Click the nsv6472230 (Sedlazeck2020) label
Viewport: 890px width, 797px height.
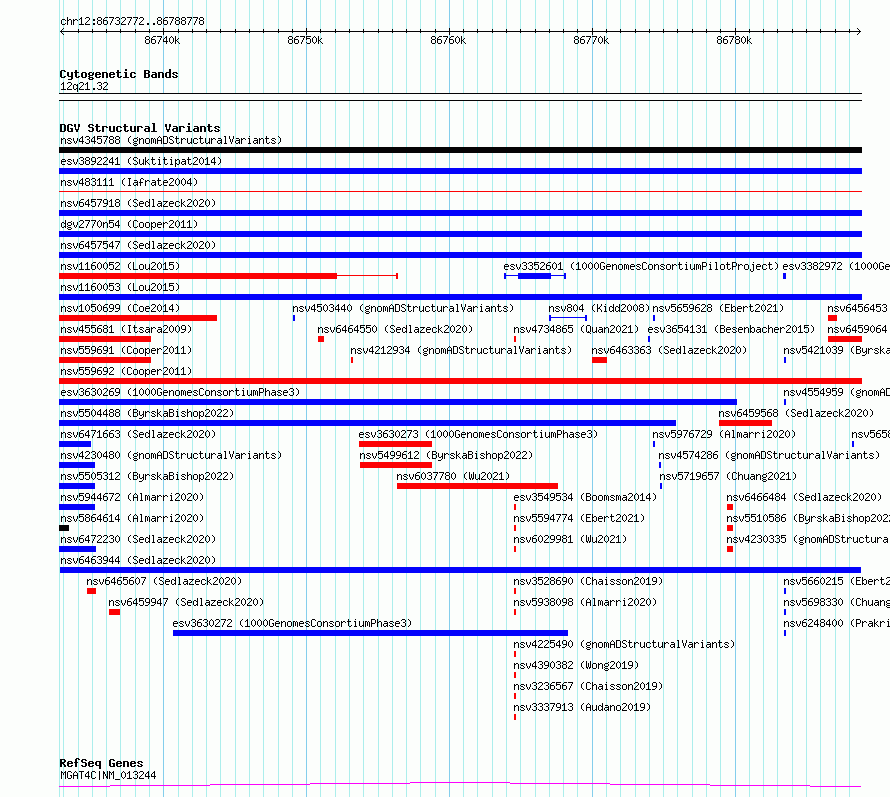[x=138, y=539]
